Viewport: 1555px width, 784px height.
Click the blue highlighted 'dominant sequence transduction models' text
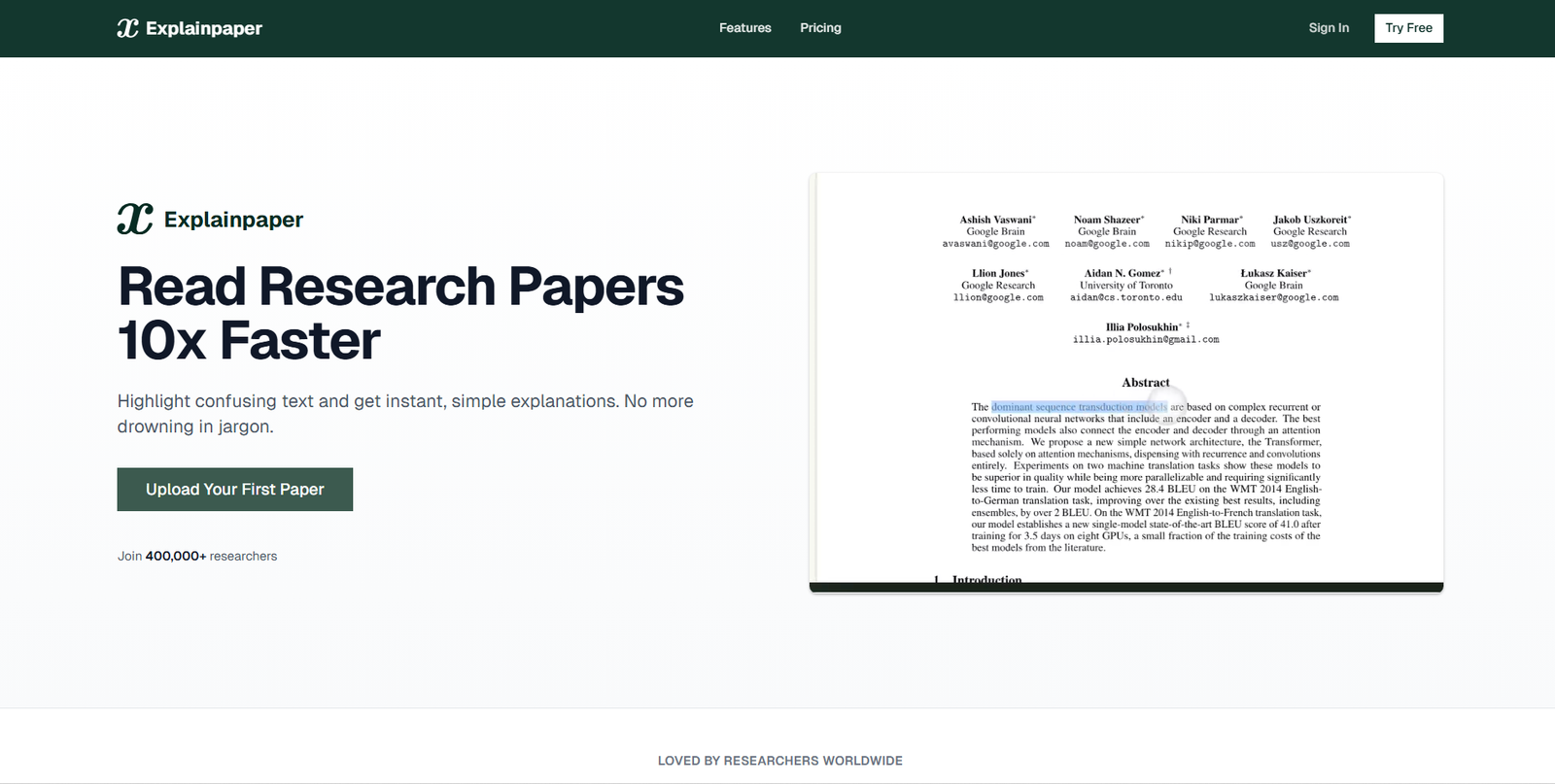1078,407
